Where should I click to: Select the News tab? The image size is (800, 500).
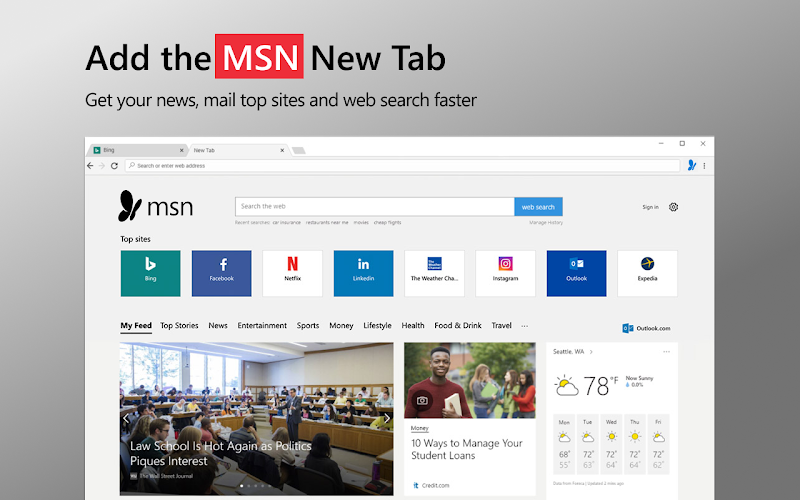pos(218,326)
